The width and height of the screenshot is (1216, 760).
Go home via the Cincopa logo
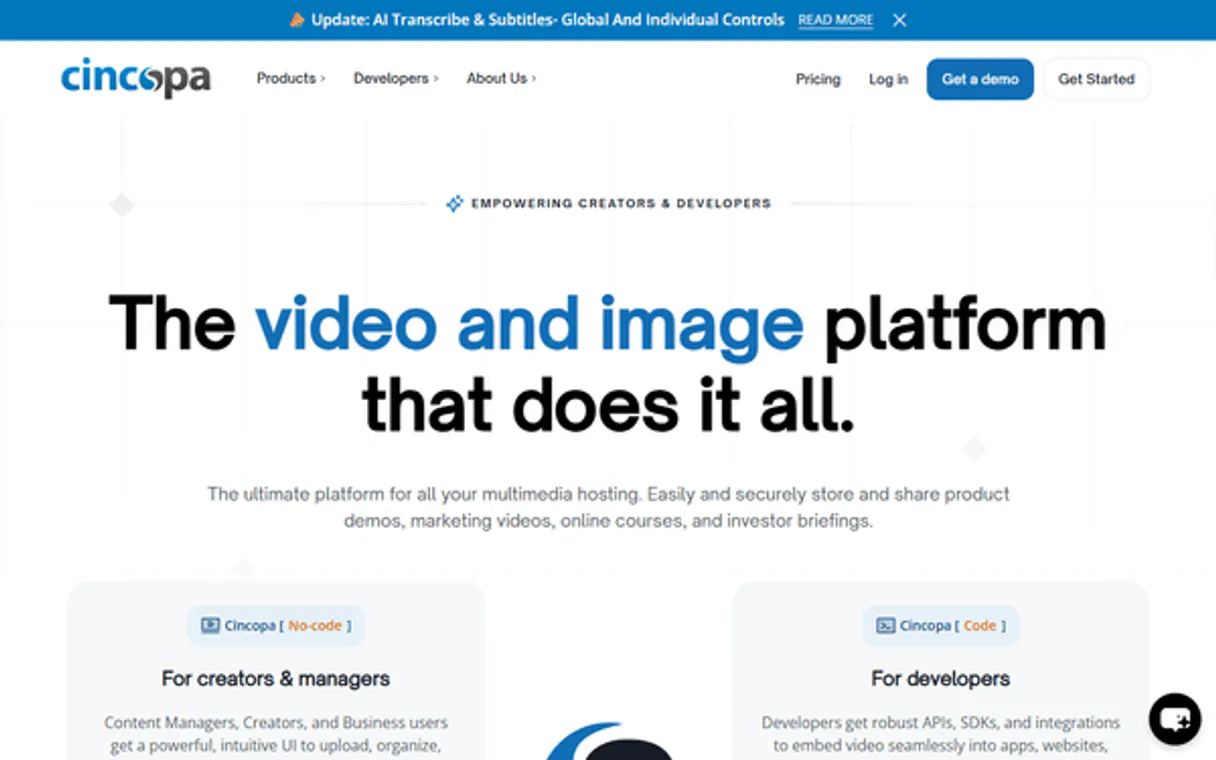(x=136, y=78)
